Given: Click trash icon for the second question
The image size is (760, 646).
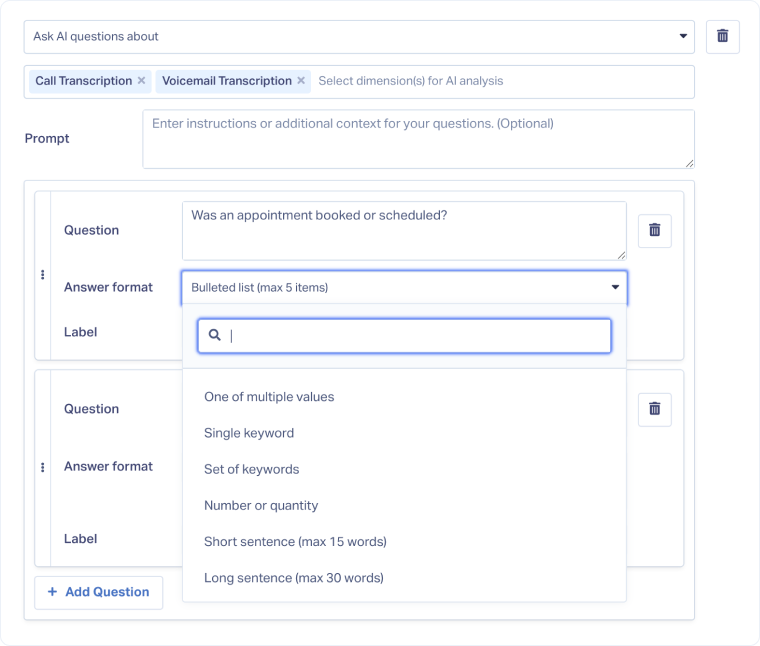Looking at the screenshot, I should pyautogui.click(x=655, y=409).
